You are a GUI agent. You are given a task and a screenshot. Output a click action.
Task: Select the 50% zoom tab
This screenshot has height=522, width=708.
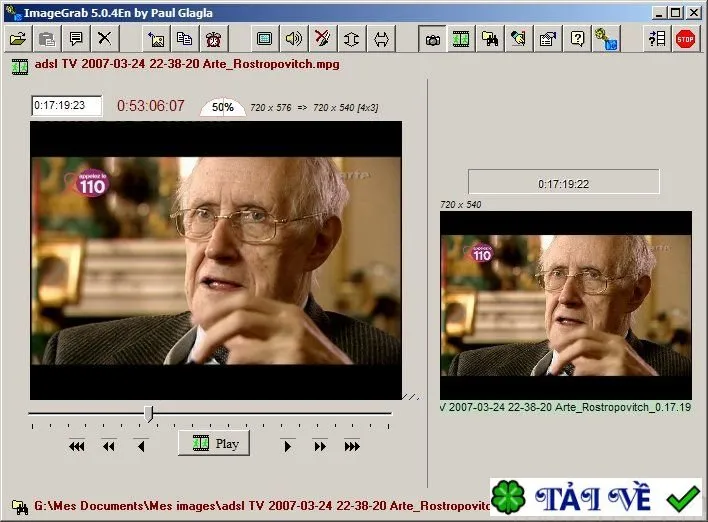(x=223, y=107)
